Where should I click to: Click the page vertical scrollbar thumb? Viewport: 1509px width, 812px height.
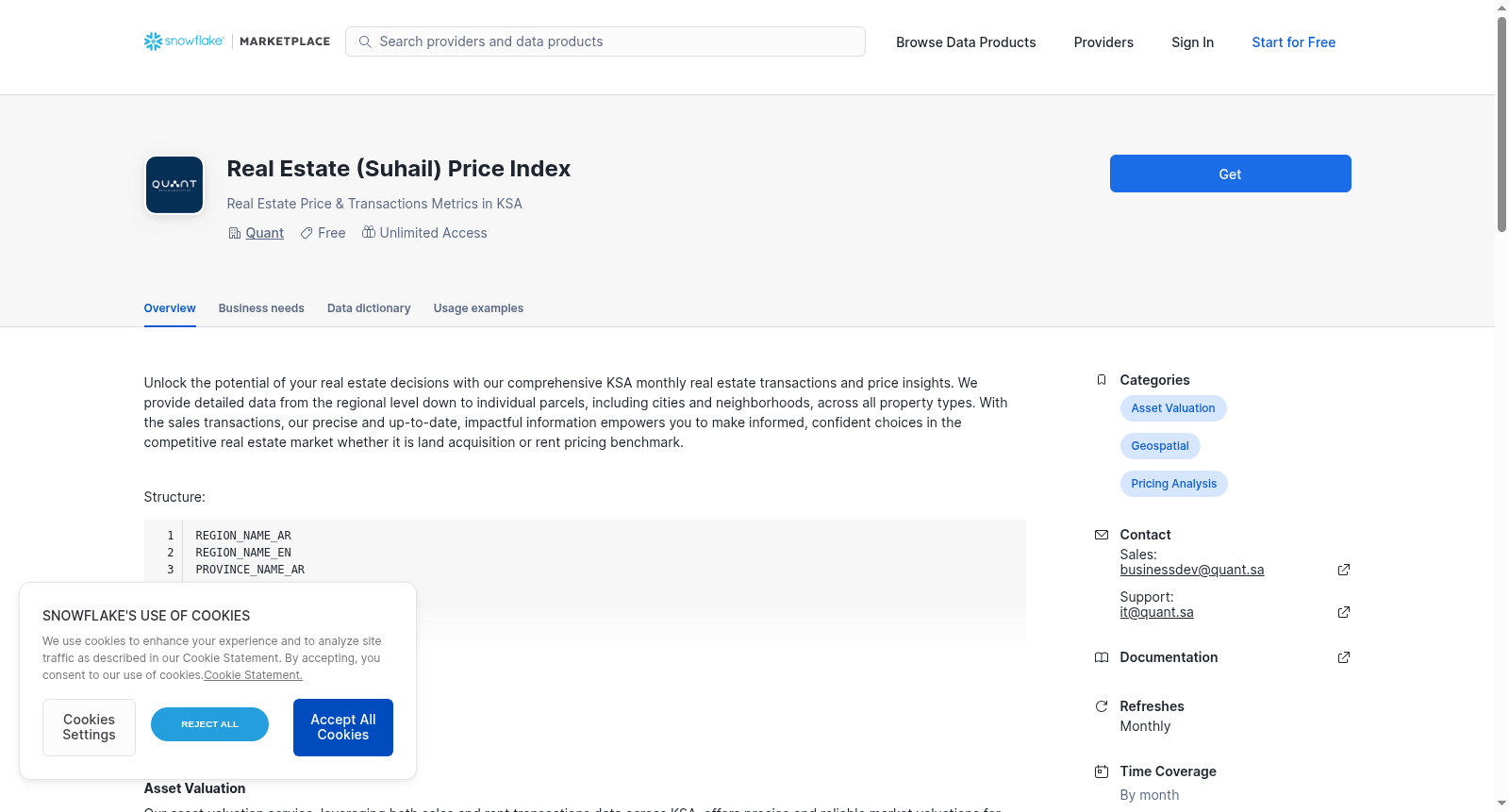pyautogui.click(x=1501, y=123)
